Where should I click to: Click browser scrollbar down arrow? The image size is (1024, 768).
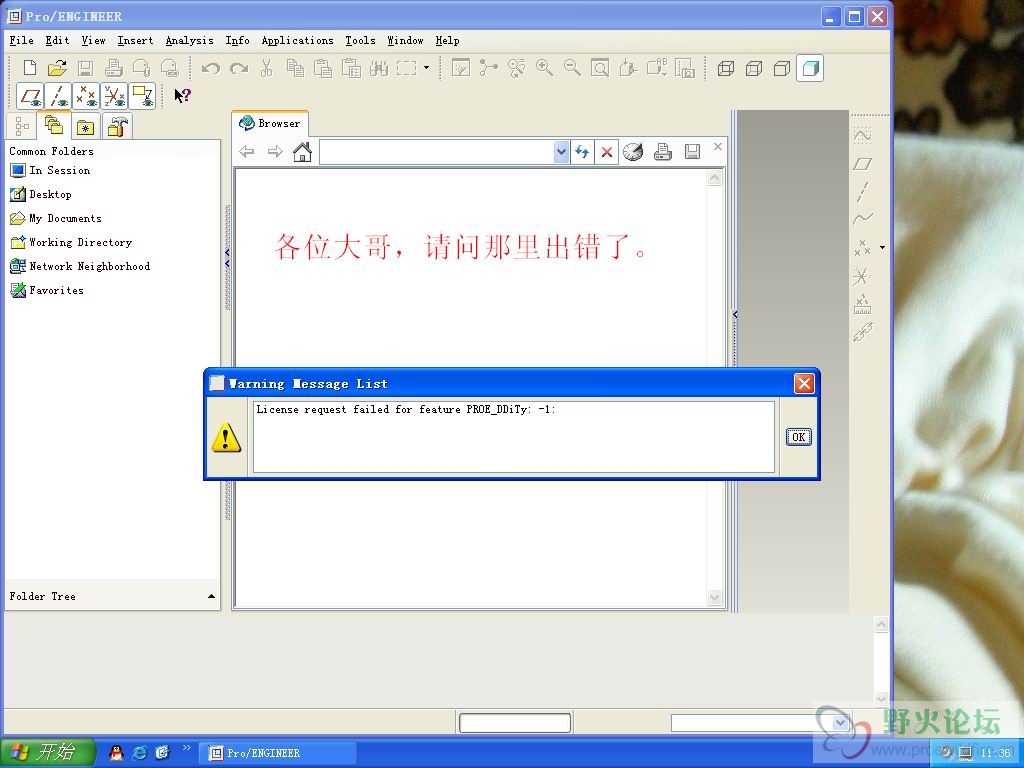[714, 598]
